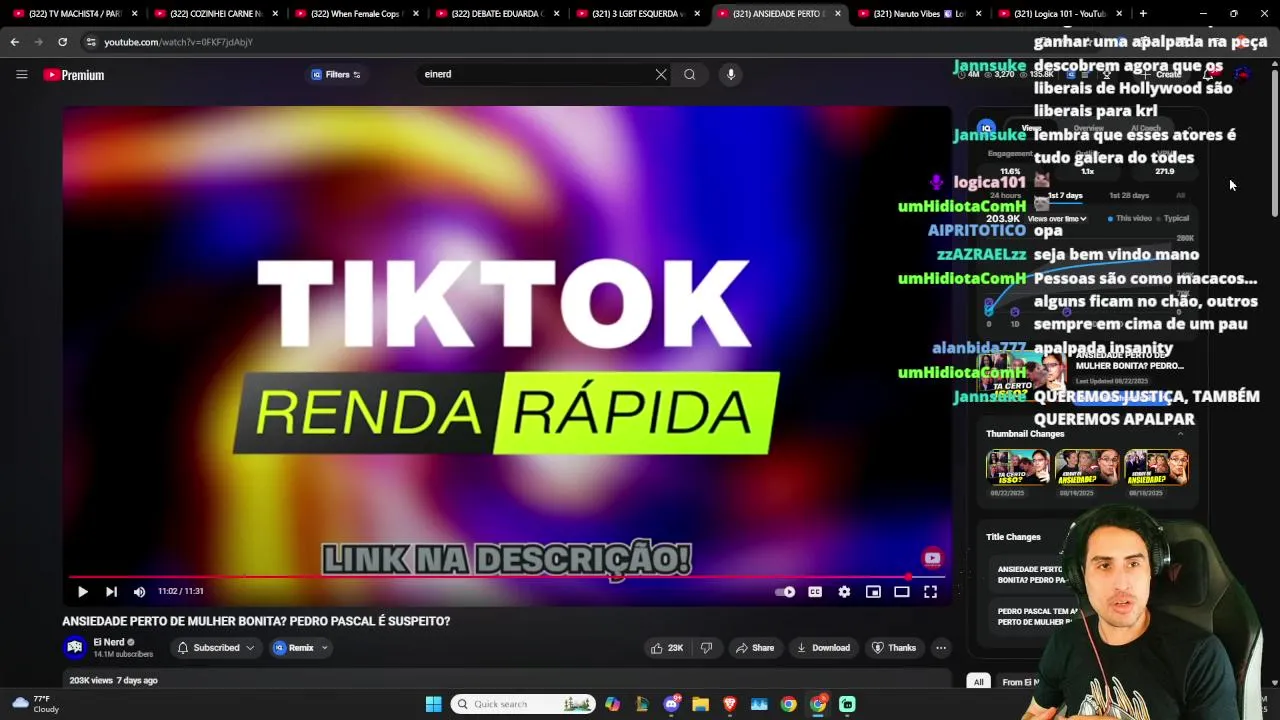The image size is (1280, 720).
Task: Select the 1st 7 days range
Action: (1065, 195)
